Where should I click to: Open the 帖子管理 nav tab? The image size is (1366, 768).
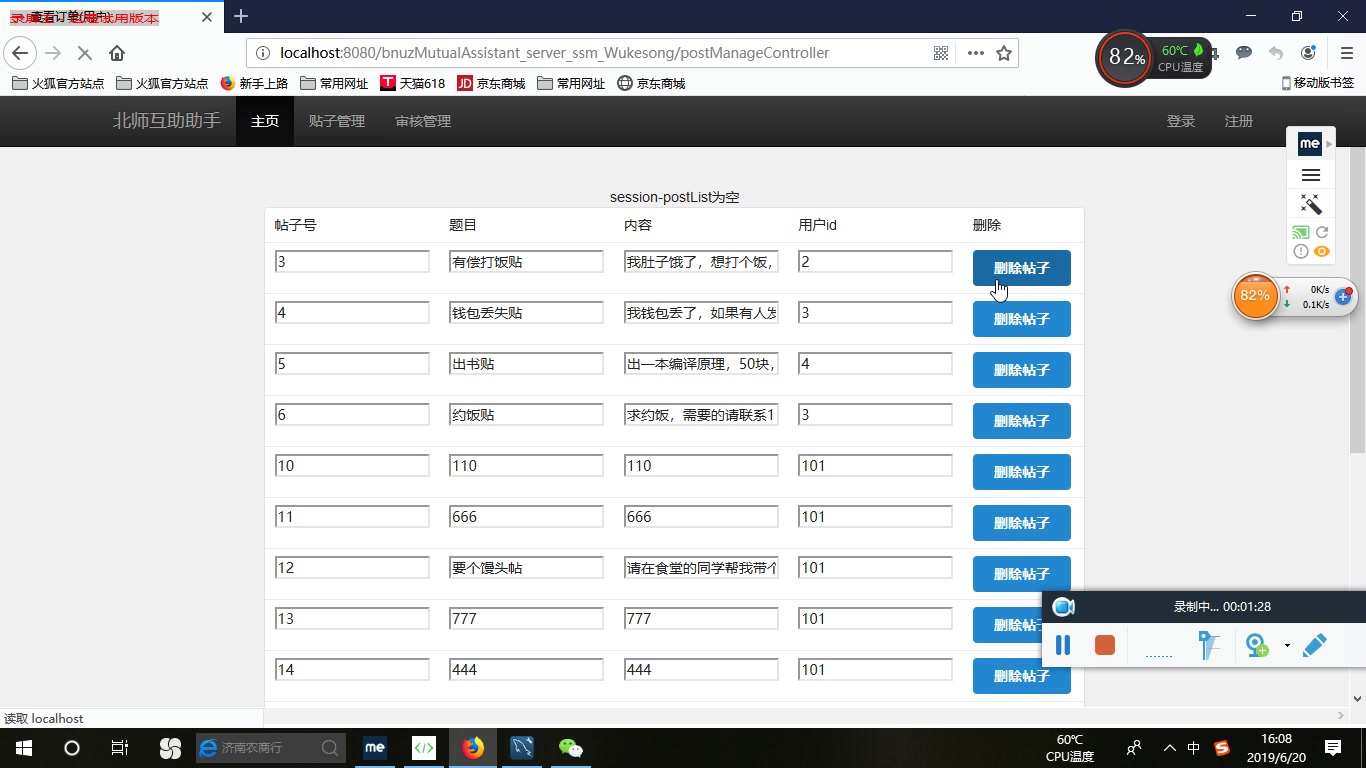coord(337,121)
